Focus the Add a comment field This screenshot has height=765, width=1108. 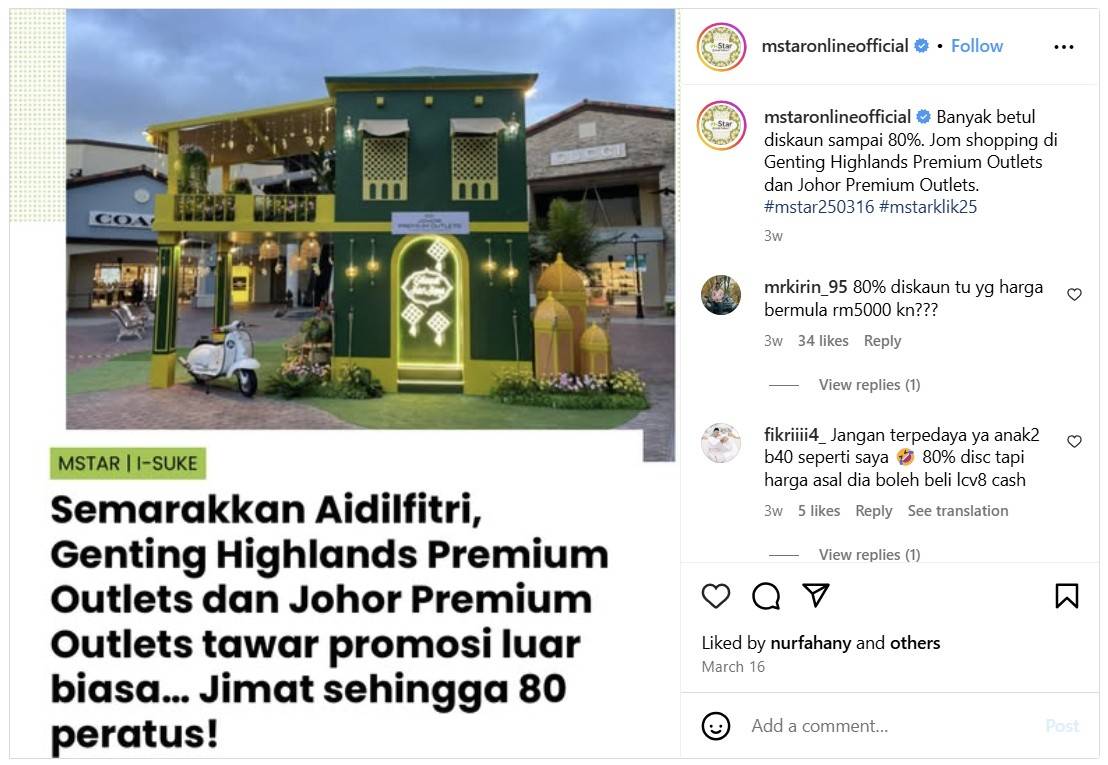(890, 725)
